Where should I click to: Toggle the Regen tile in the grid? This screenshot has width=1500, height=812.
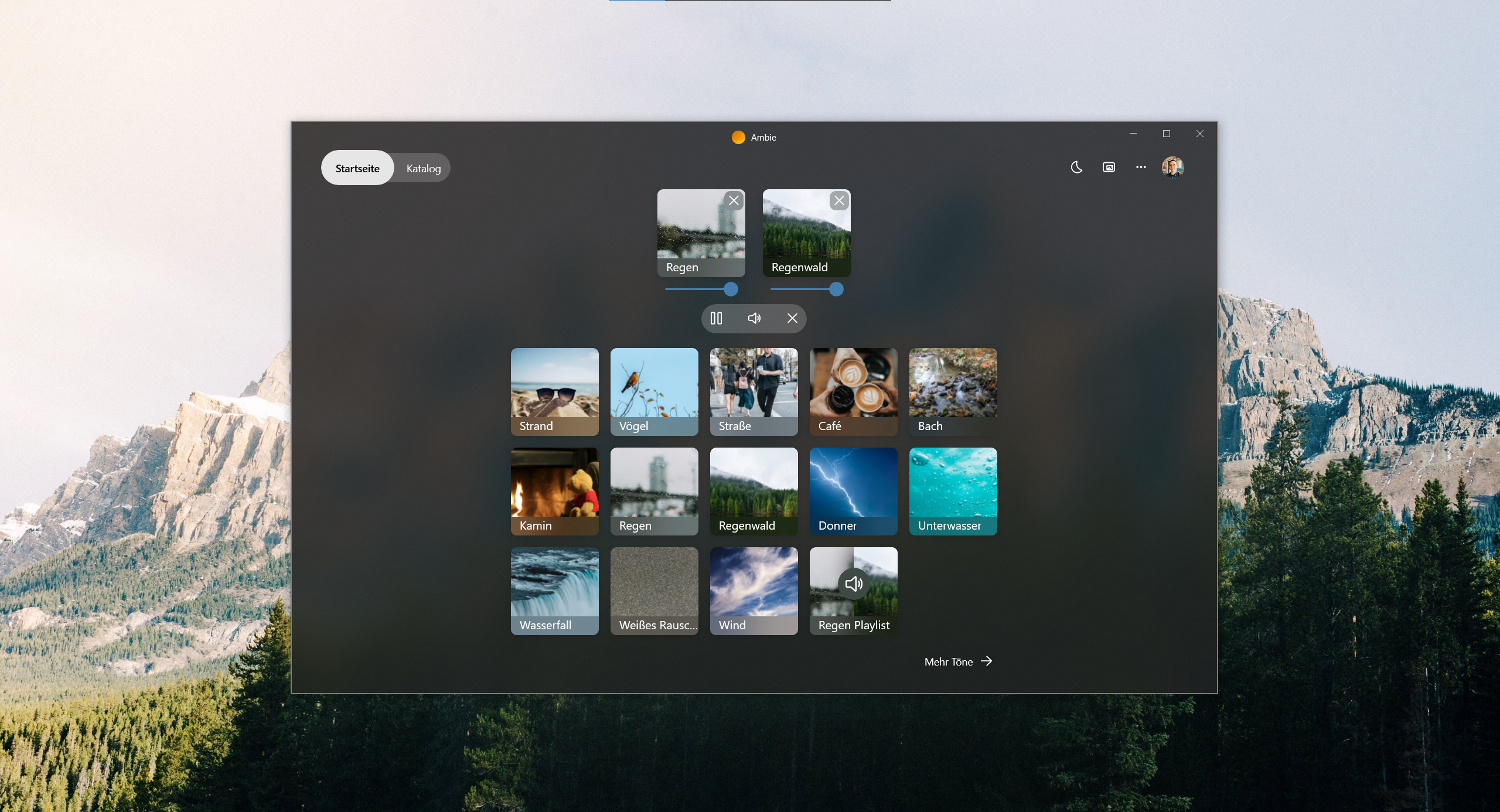[654, 492]
